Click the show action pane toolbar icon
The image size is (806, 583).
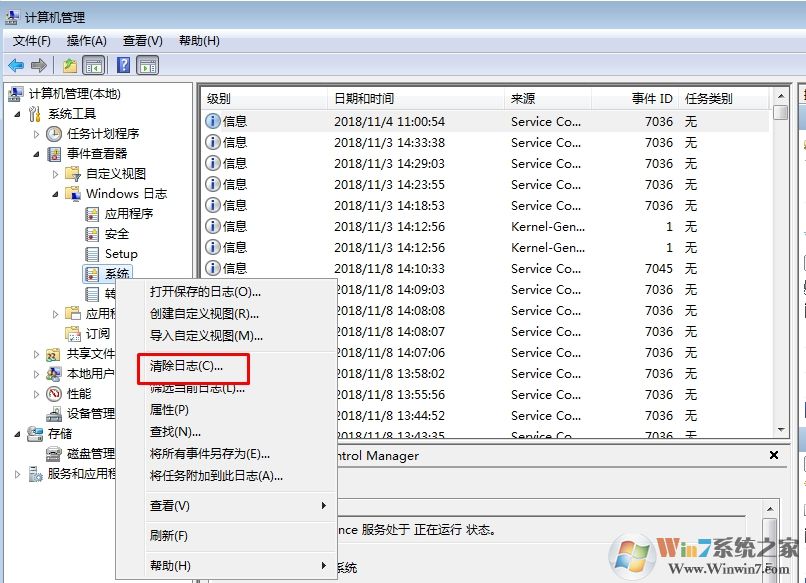click(x=149, y=65)
